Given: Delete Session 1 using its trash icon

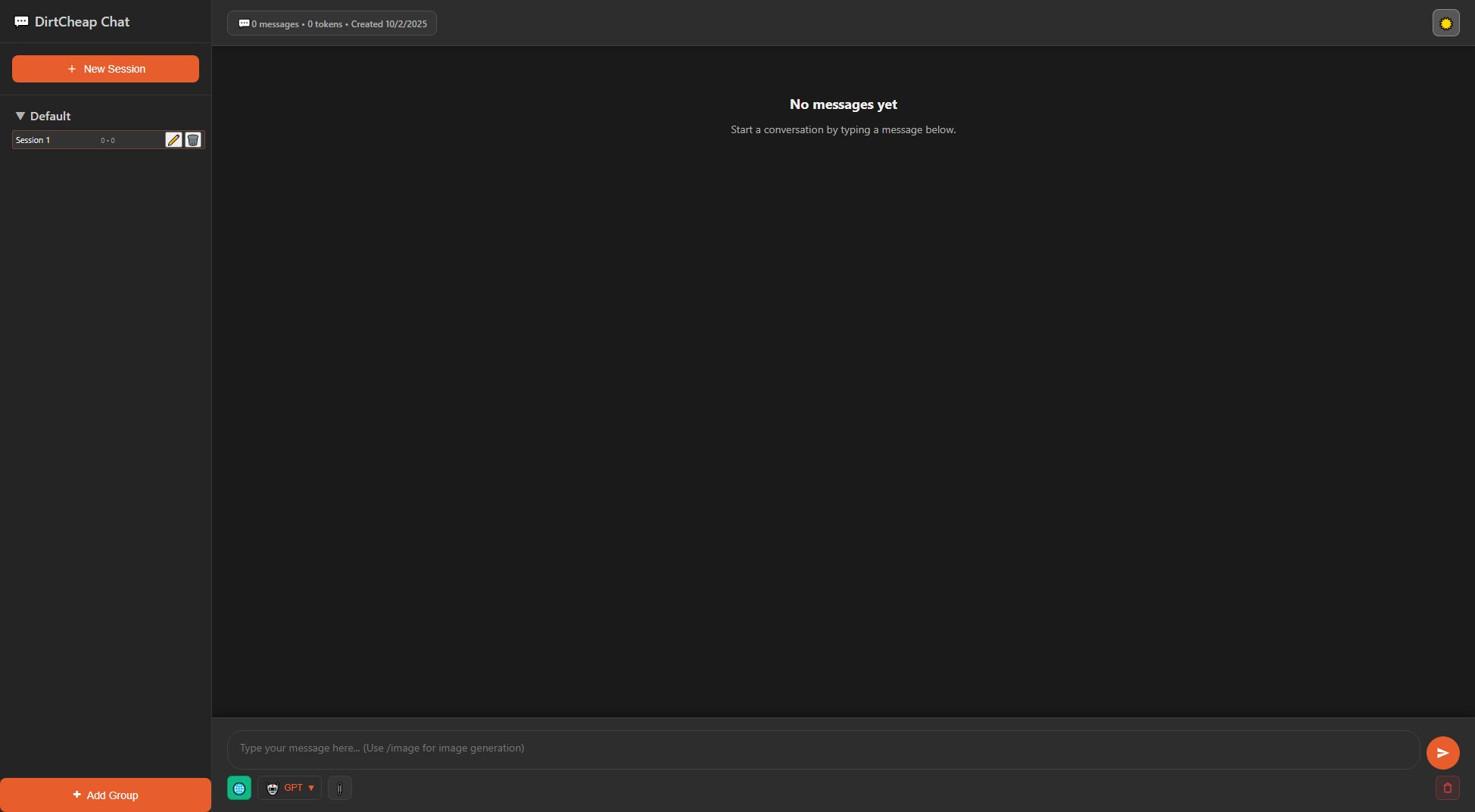Looking at the screenshot, I should (x=193, y=140).
